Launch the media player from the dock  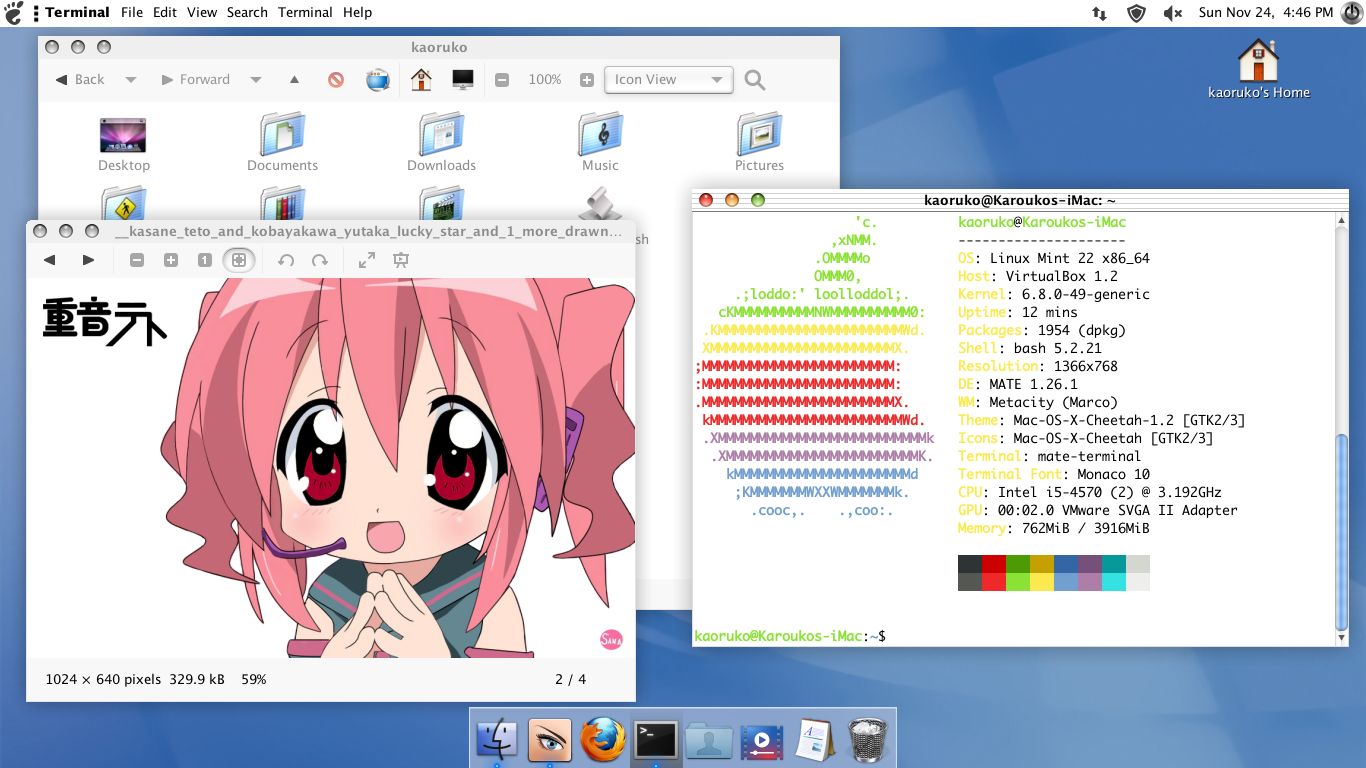762,741
